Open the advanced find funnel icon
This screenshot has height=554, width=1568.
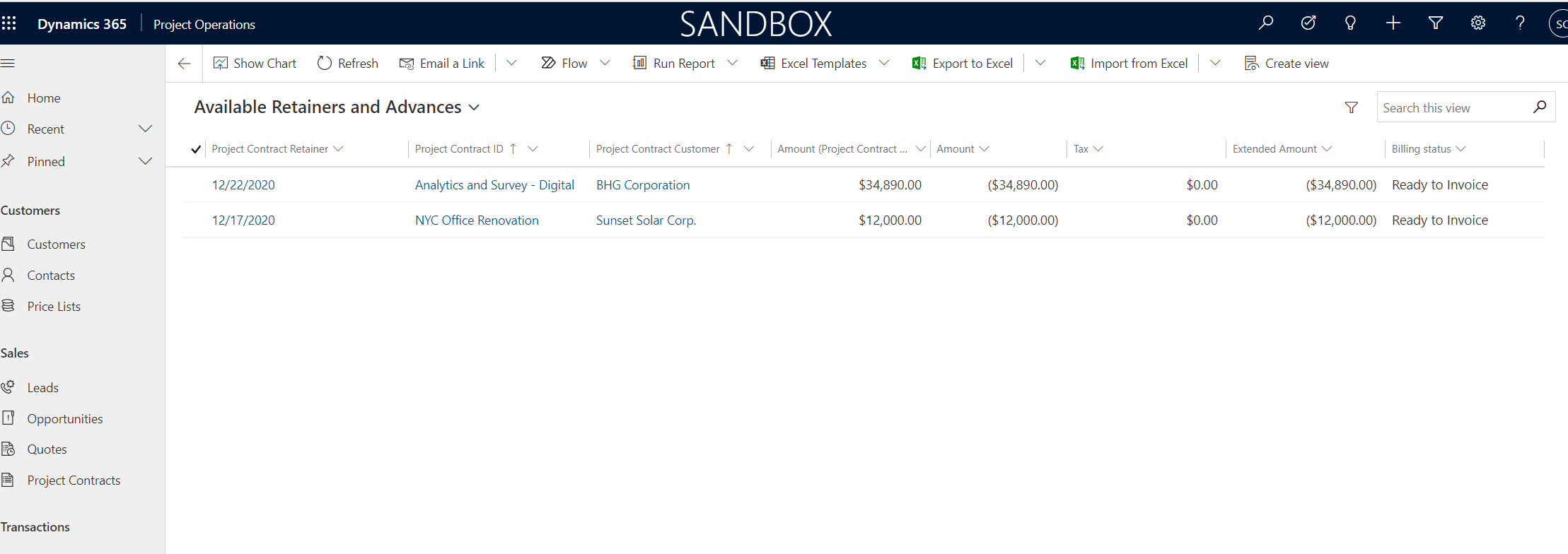pyautogui.click(x=1435, y=23)
